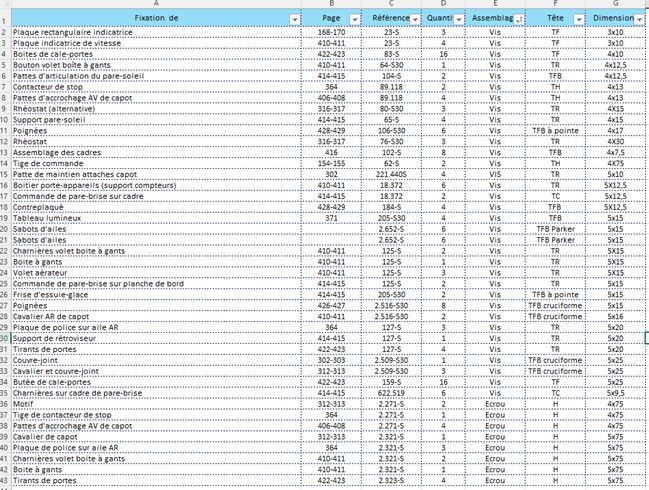The width and height of the screenshot is (649, 490).
Task: Click Tête cell 'TFB à pointe' for Frise d'essuie-glace
Action: pyautogui.click(x=555, y=295)
